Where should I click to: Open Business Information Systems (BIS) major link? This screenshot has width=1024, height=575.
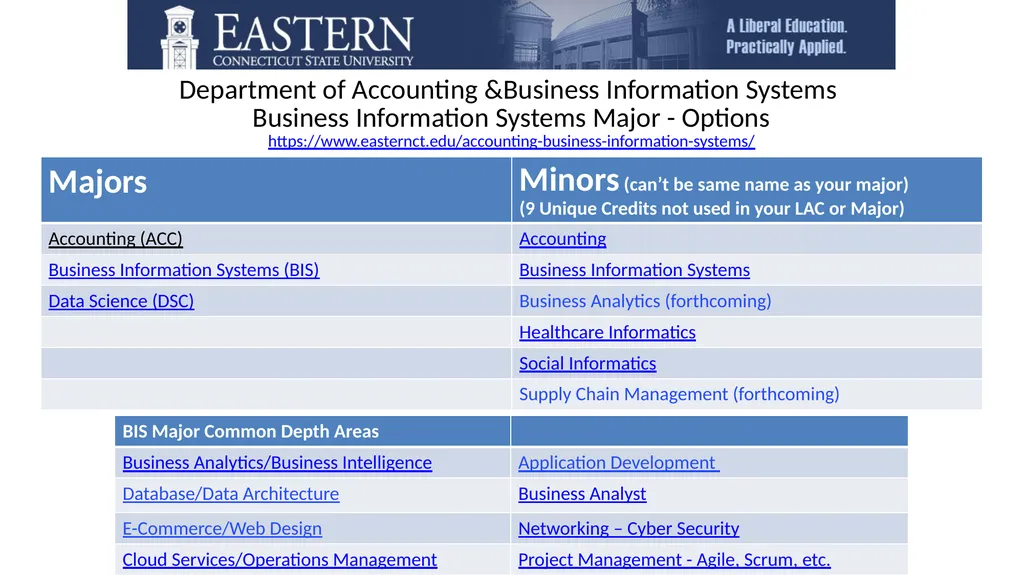pos(184,270)
